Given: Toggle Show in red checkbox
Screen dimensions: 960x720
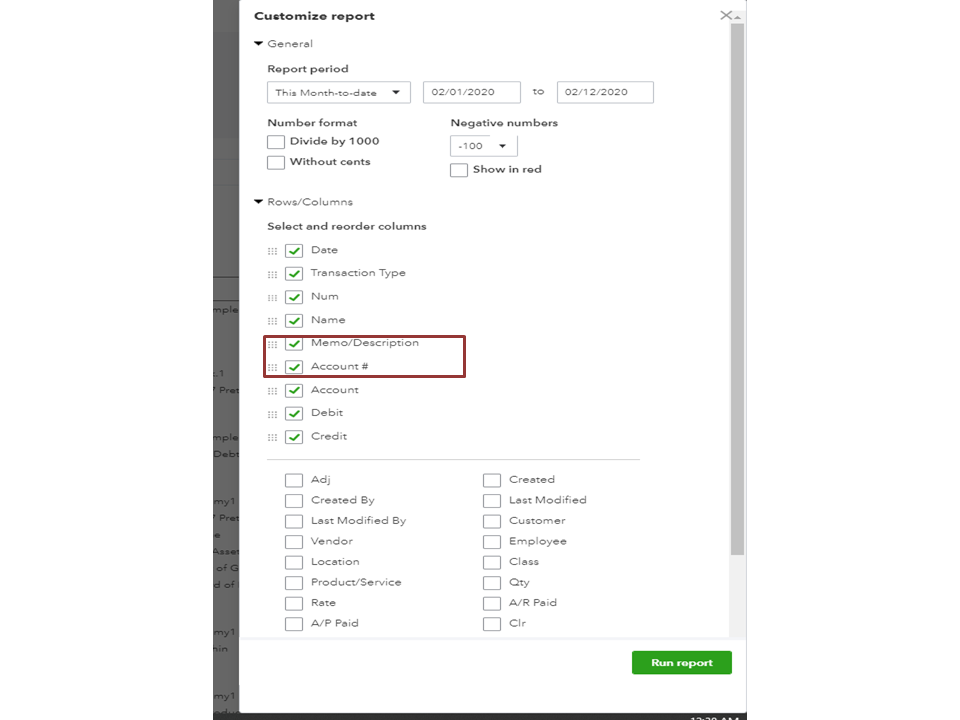Looking at the screenshot, I should click(459, 170).
